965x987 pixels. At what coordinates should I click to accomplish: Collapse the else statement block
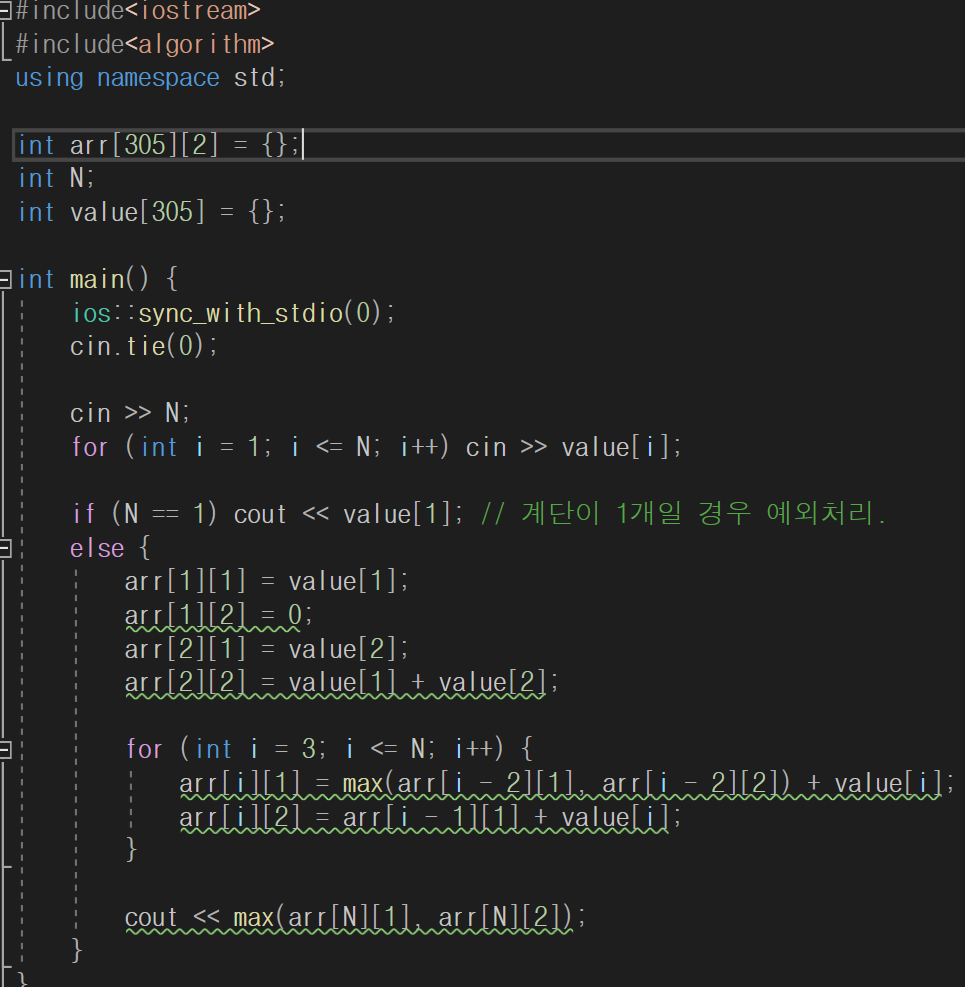[x=6, y=547]
